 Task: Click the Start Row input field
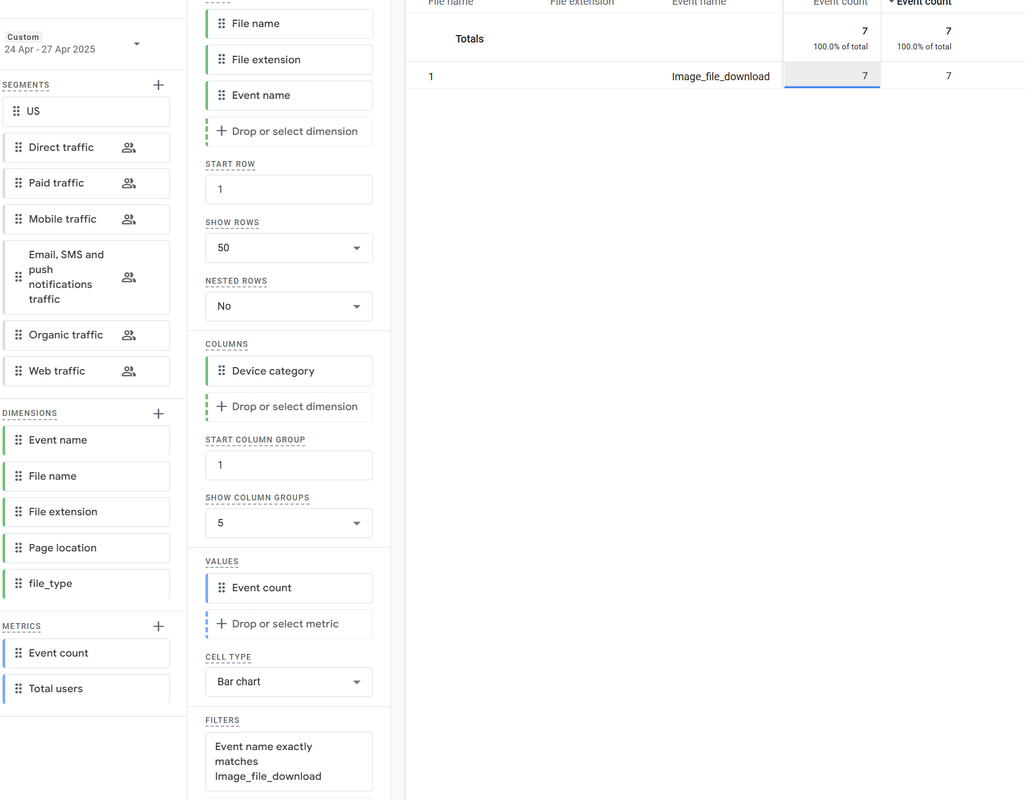coord(289,190)
